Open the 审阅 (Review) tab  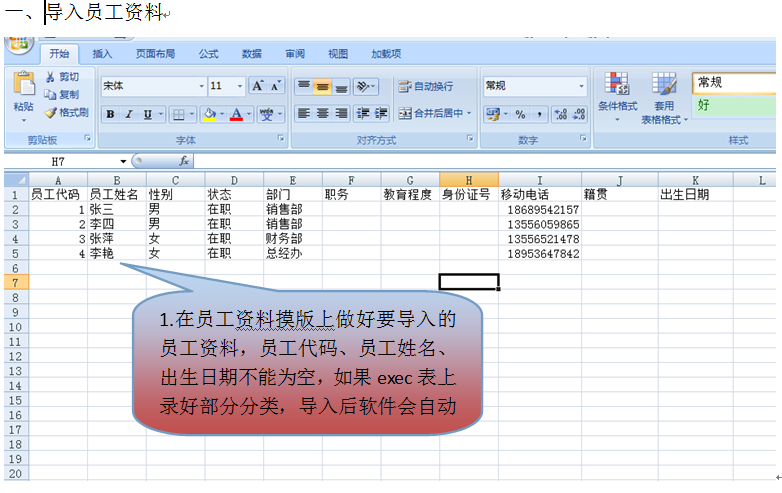click(295, 54)
